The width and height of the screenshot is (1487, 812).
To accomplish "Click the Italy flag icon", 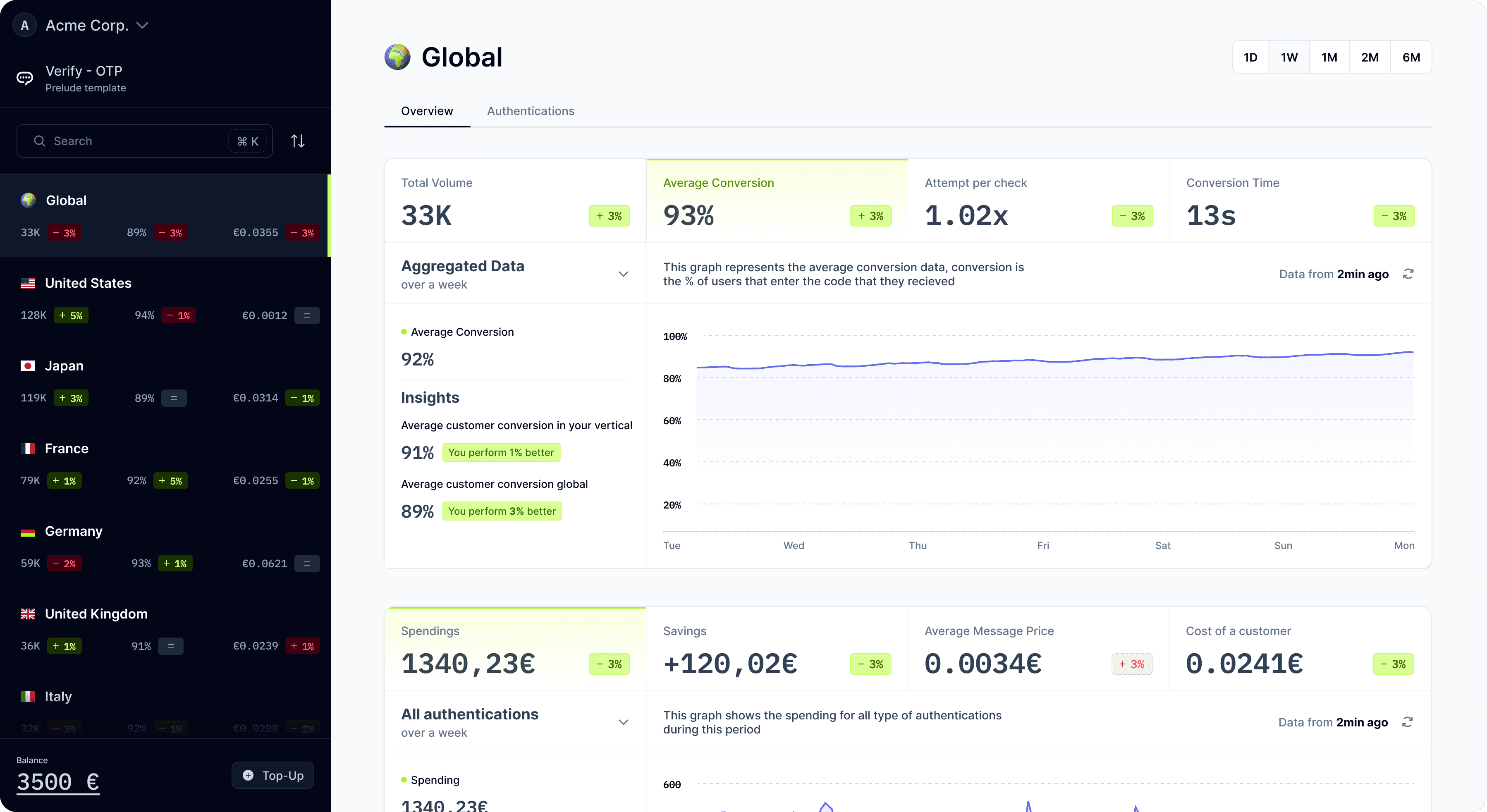I will coord(28,697).
